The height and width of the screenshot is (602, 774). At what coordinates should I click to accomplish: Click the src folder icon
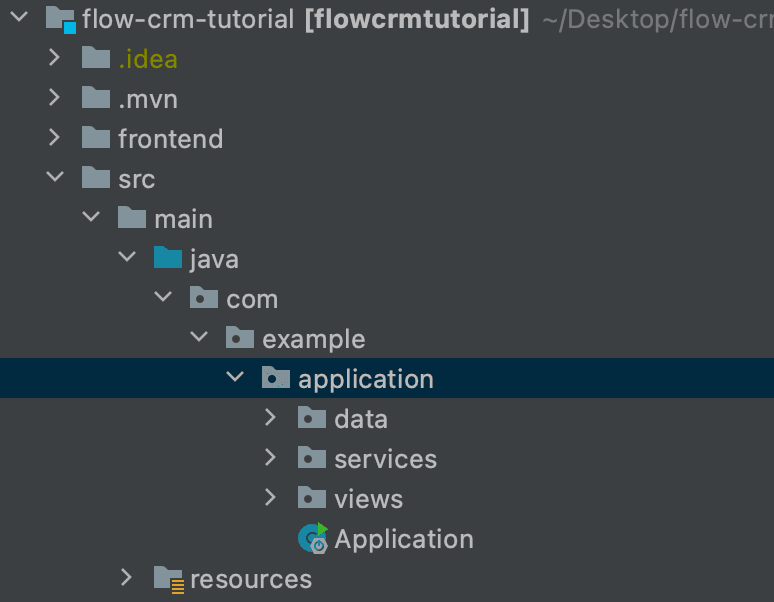[96, 177]
